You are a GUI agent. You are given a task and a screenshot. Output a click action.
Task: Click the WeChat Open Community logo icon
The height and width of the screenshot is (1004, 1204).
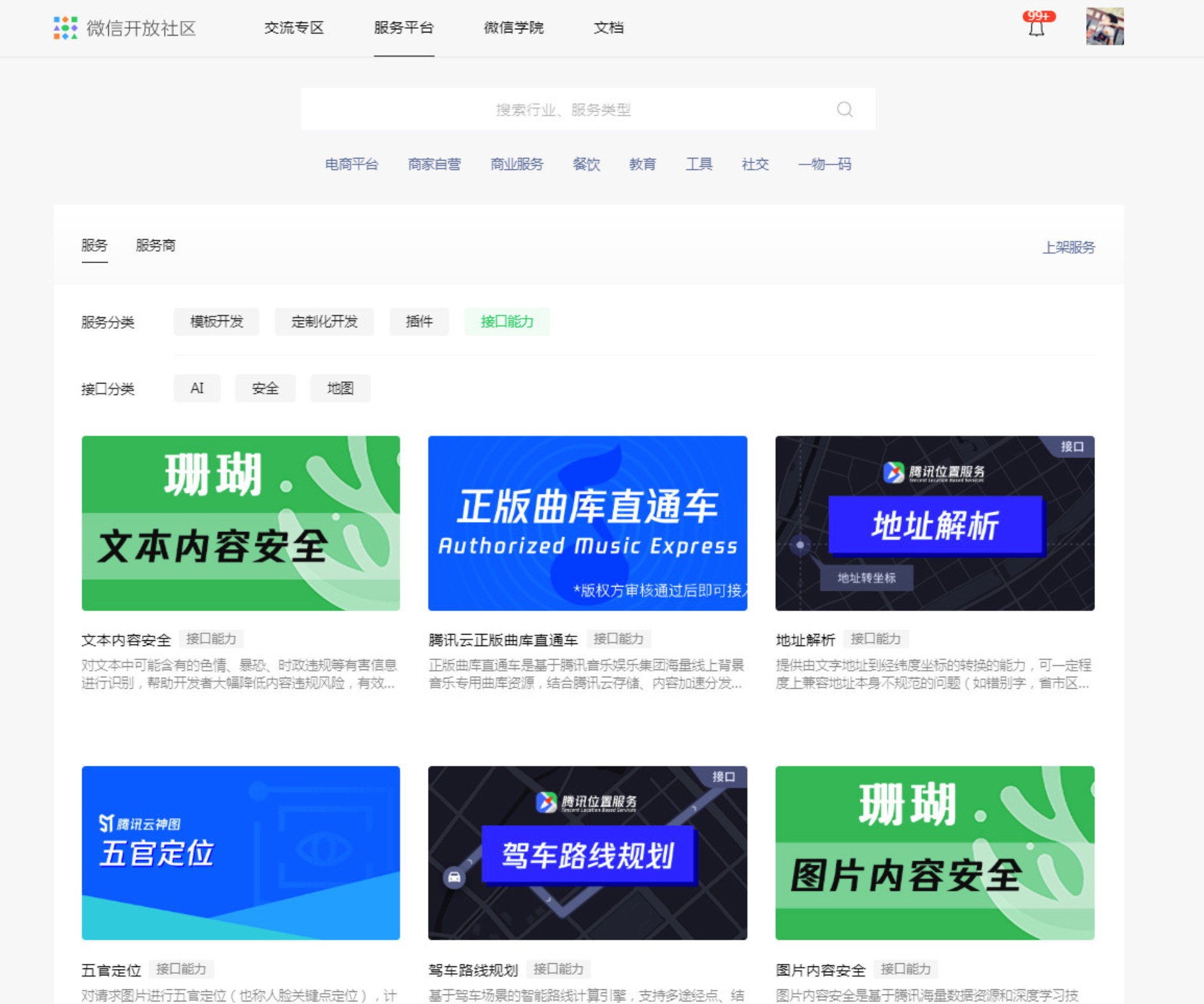[x=66, y=28]
